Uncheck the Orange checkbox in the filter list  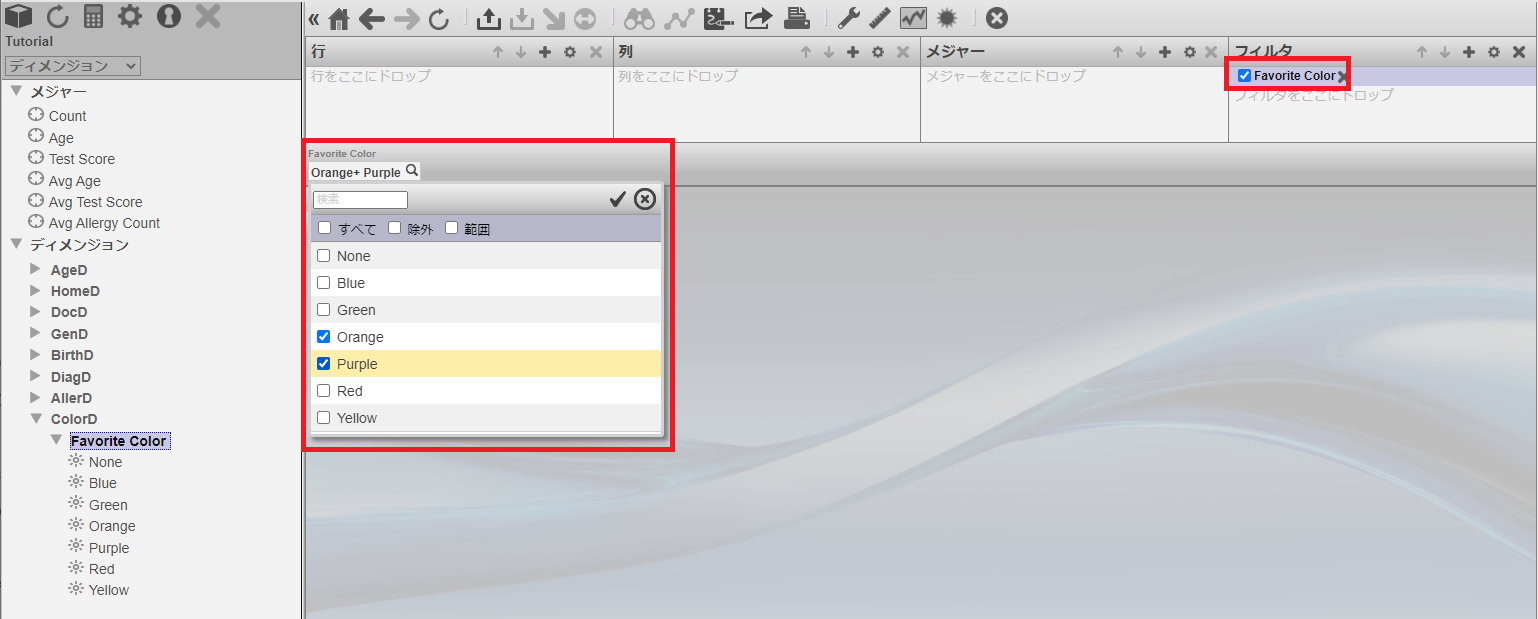[x=324, y=337]
